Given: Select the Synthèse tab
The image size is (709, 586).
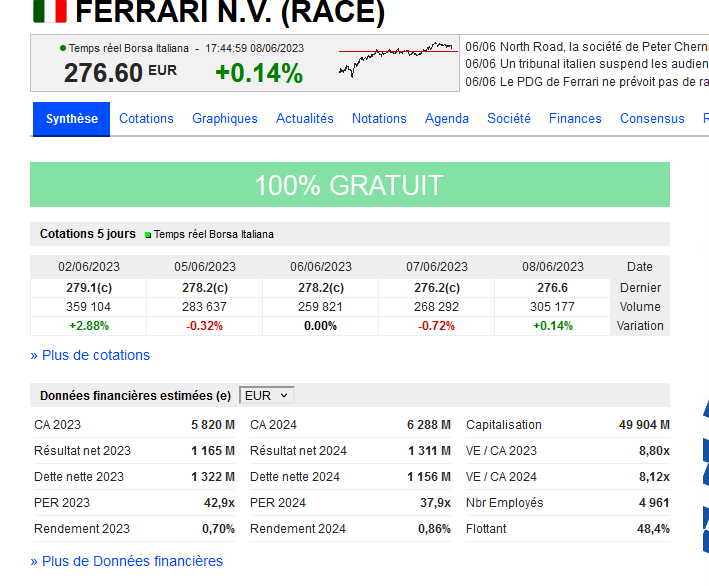Looking at the screenshot, I should (x=71, y=119).
